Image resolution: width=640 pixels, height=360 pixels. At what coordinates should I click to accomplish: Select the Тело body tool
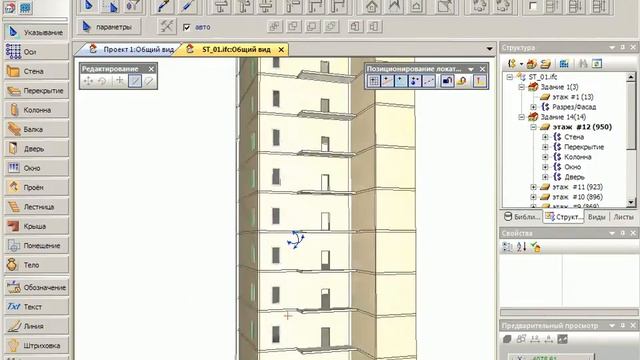36,265
